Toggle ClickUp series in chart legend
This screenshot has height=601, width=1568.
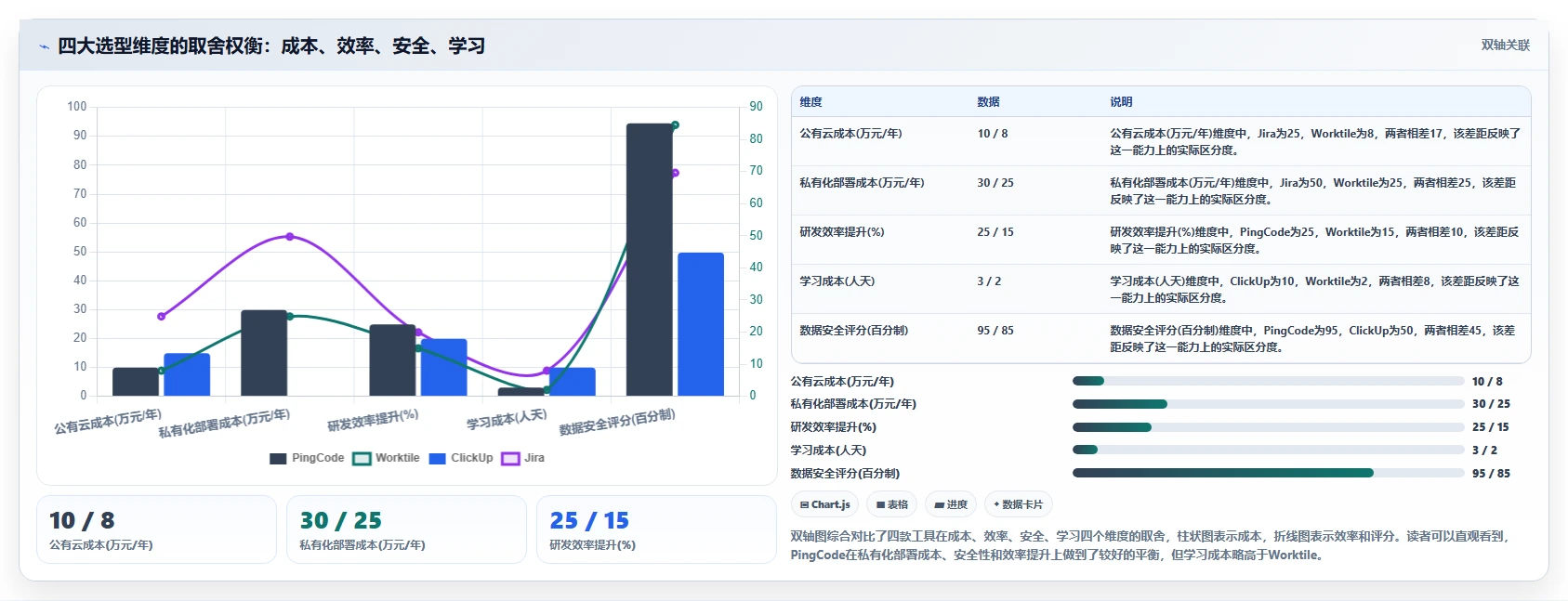point(461,458)
